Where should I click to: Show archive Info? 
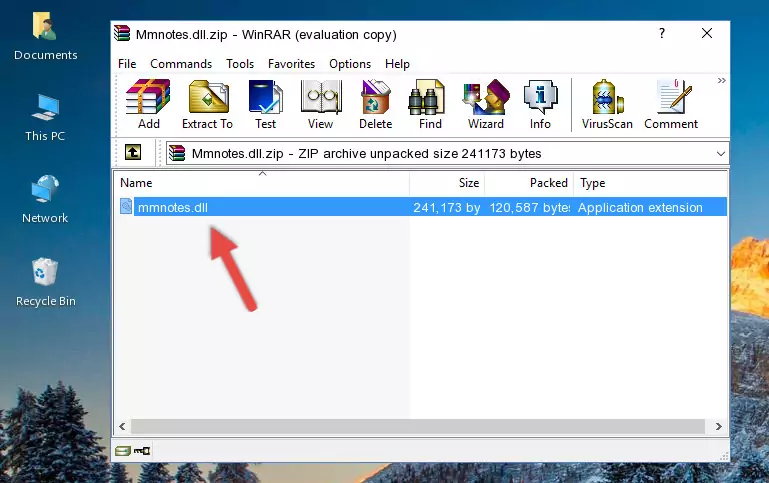coord(540,104)
